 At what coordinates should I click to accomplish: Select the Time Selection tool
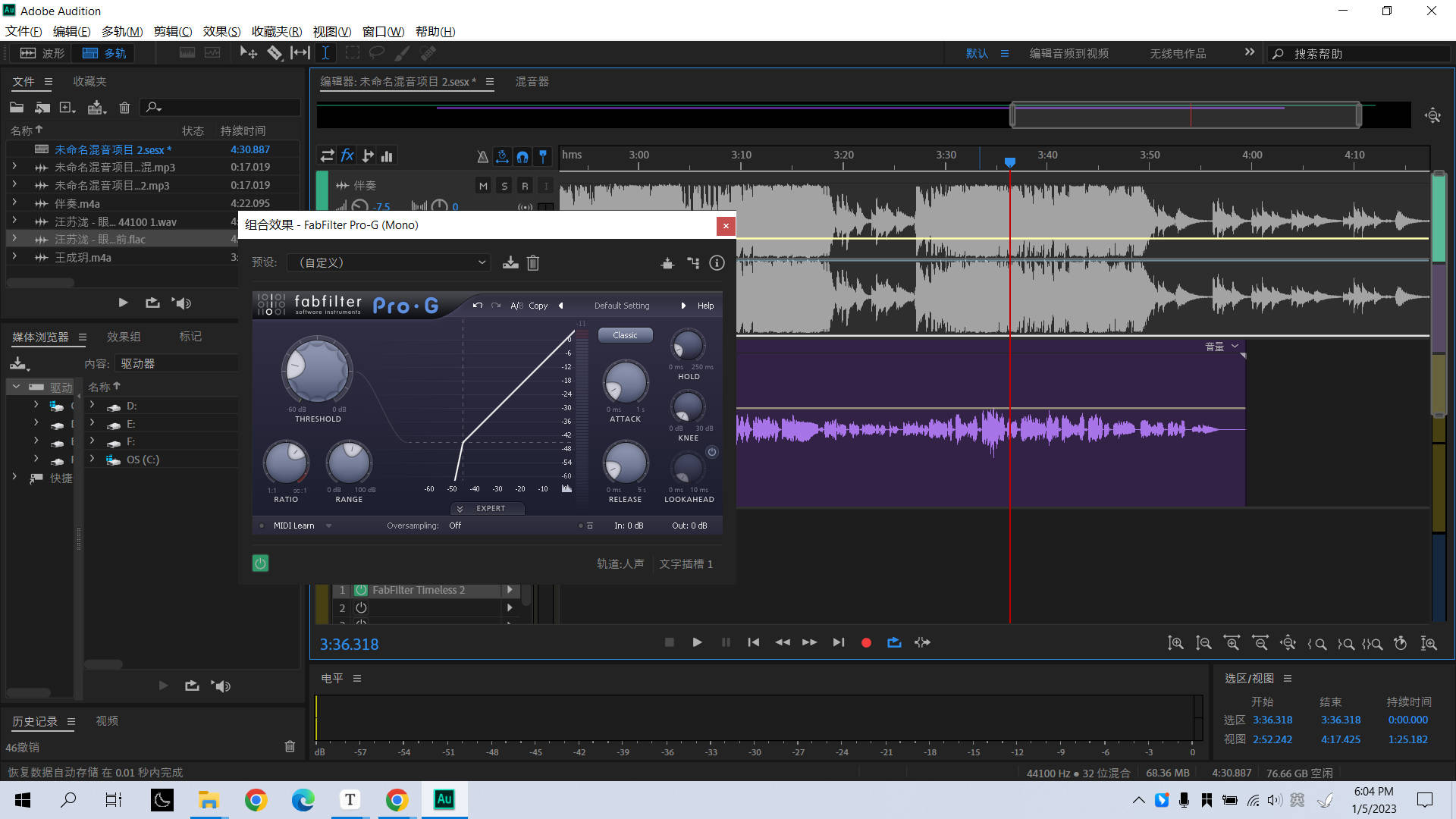click(325, 53)
